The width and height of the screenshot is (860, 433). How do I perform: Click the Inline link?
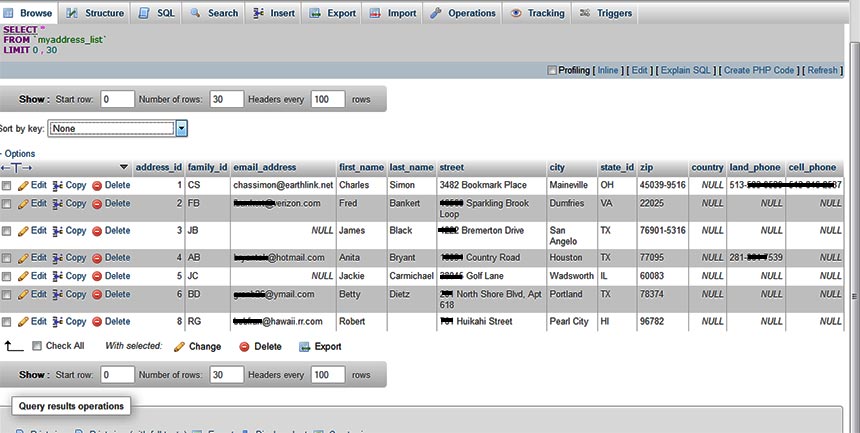(x=608, y=70)
